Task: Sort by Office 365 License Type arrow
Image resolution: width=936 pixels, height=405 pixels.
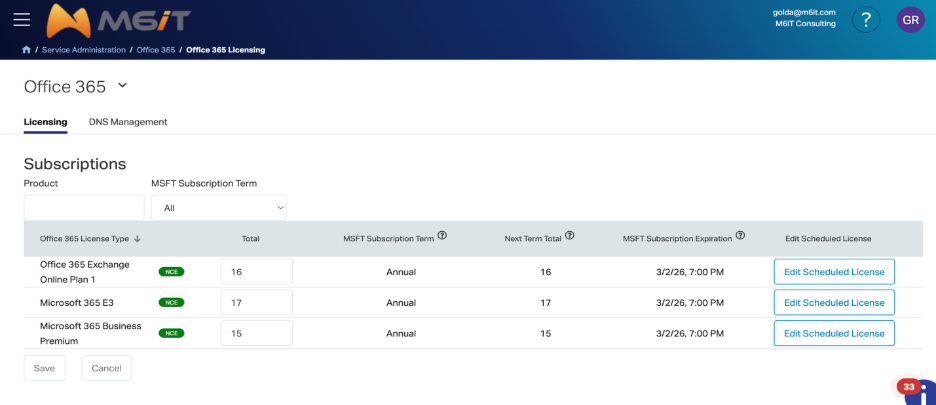Action: 137,238
